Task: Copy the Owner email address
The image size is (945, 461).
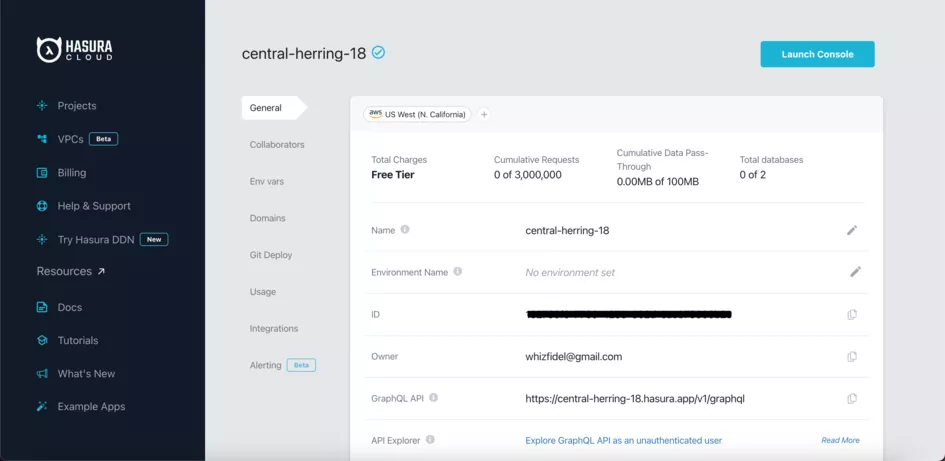Action: pyautogui.click(x=852, y=357)
